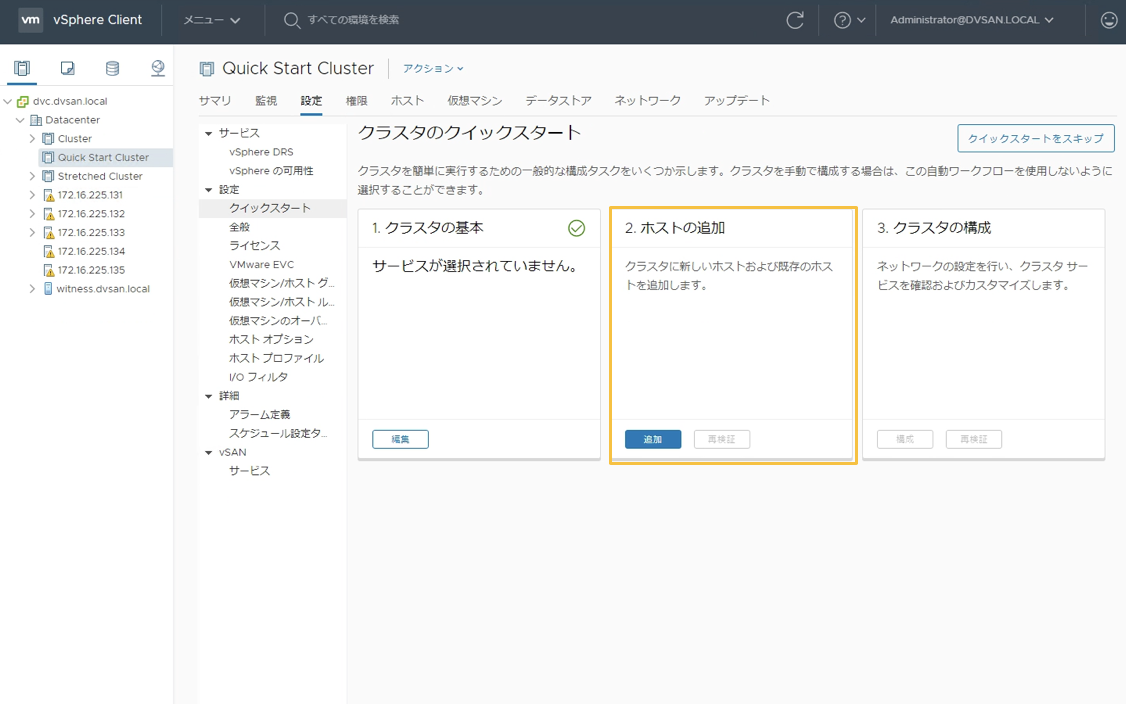Open ホスト プロファイル settings page
Screen dimensions: 1126x704
[276, 358]
